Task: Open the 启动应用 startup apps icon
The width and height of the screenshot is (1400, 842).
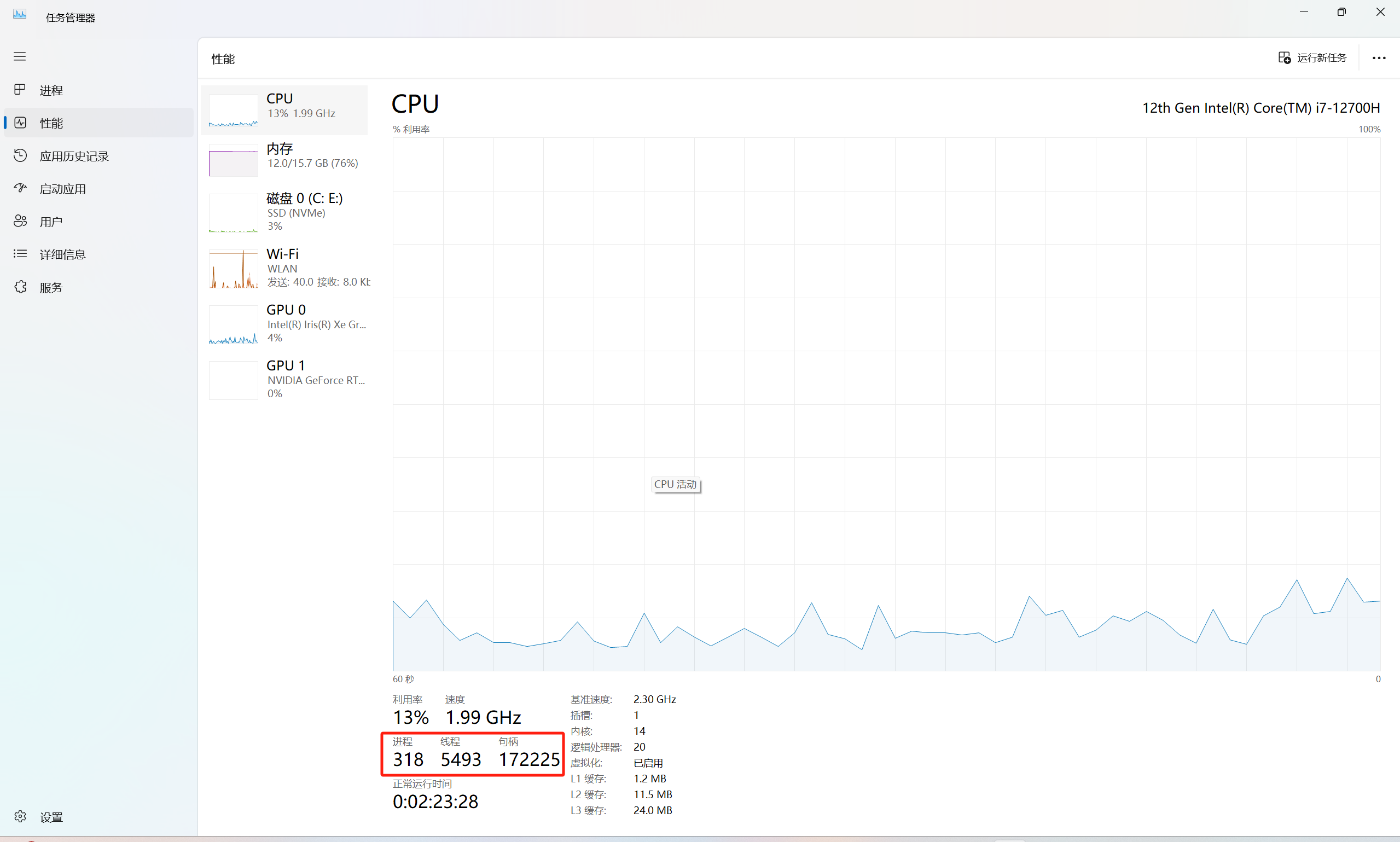Action: [20, 188]
